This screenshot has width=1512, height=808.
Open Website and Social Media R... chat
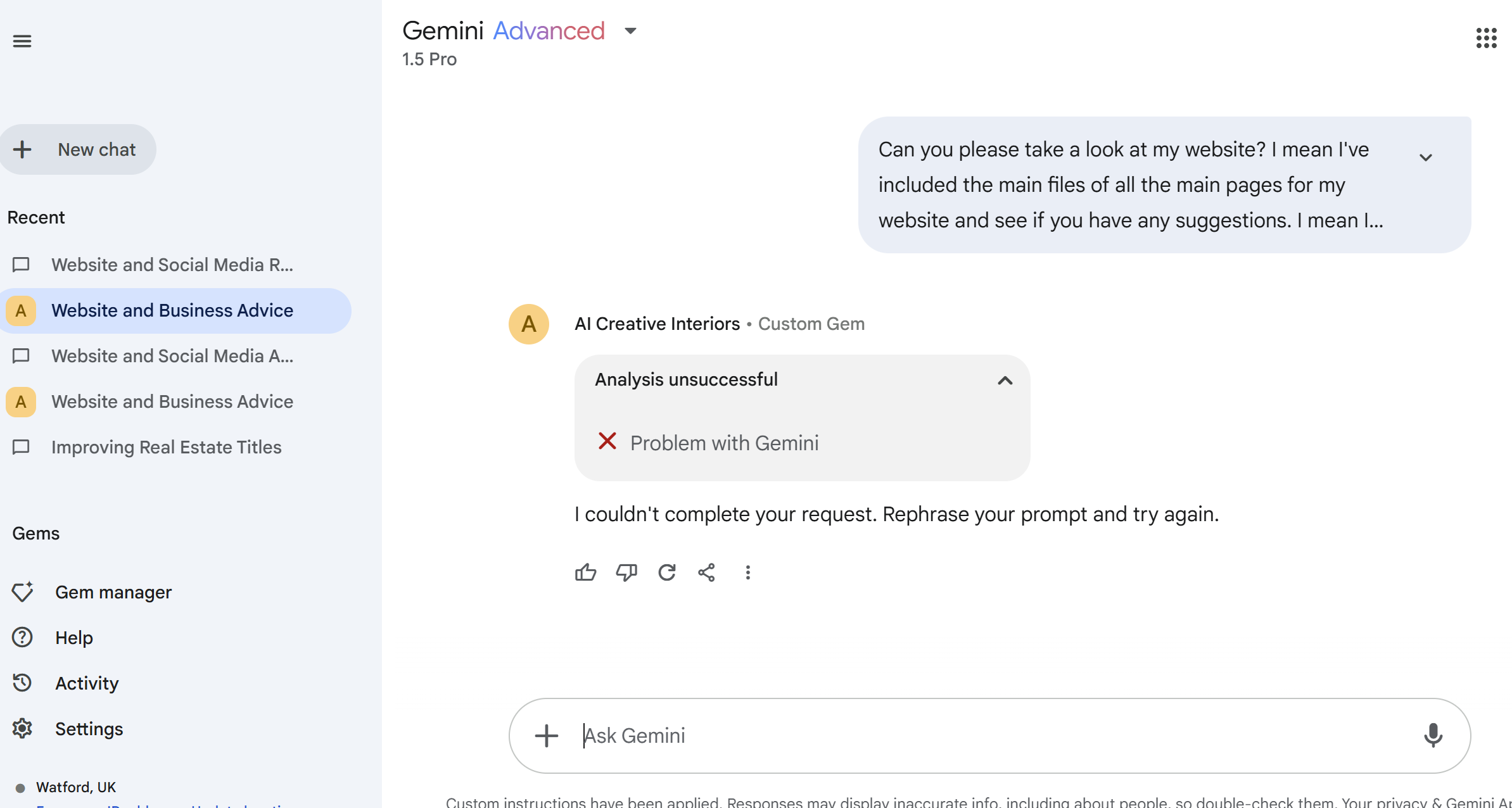(172, 265)
